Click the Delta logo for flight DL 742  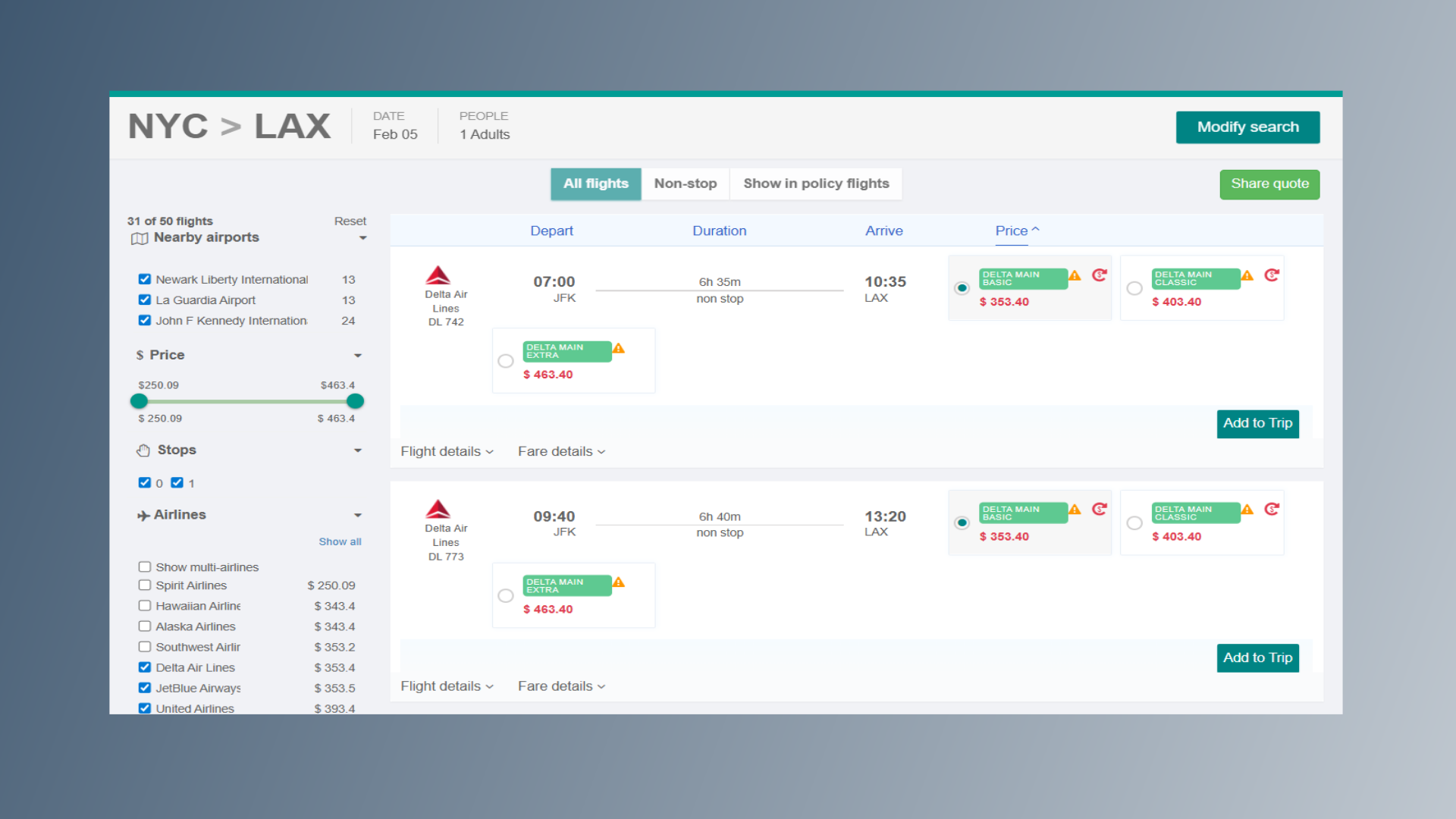(438, 275)
